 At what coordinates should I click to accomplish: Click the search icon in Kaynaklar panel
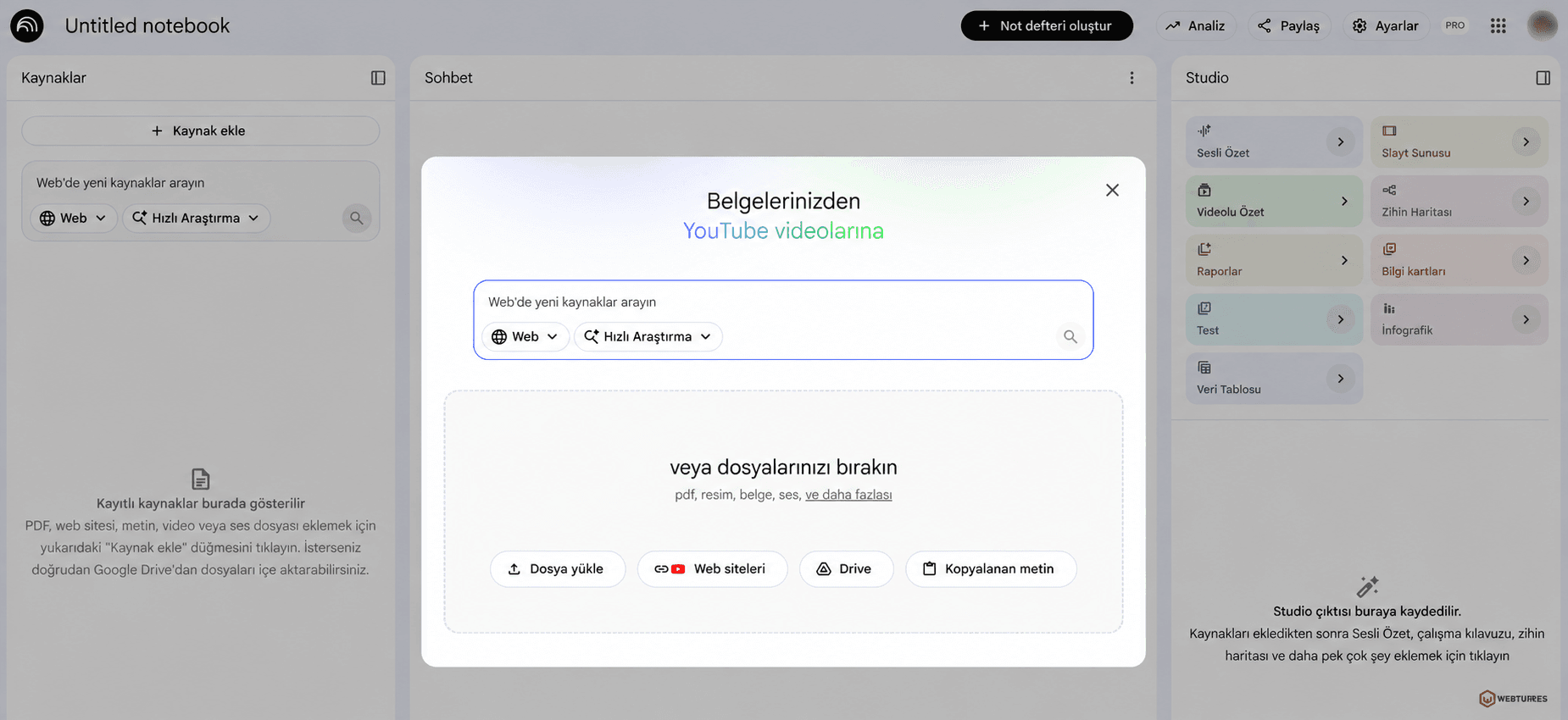[357, 219]
